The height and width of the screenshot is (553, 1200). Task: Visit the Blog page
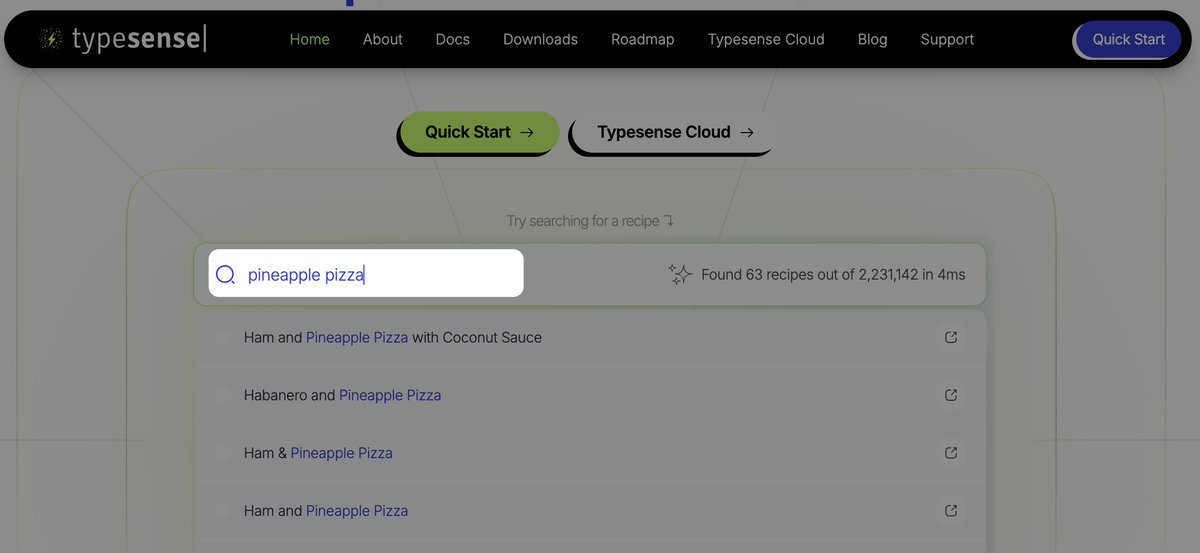pos(872,39)
